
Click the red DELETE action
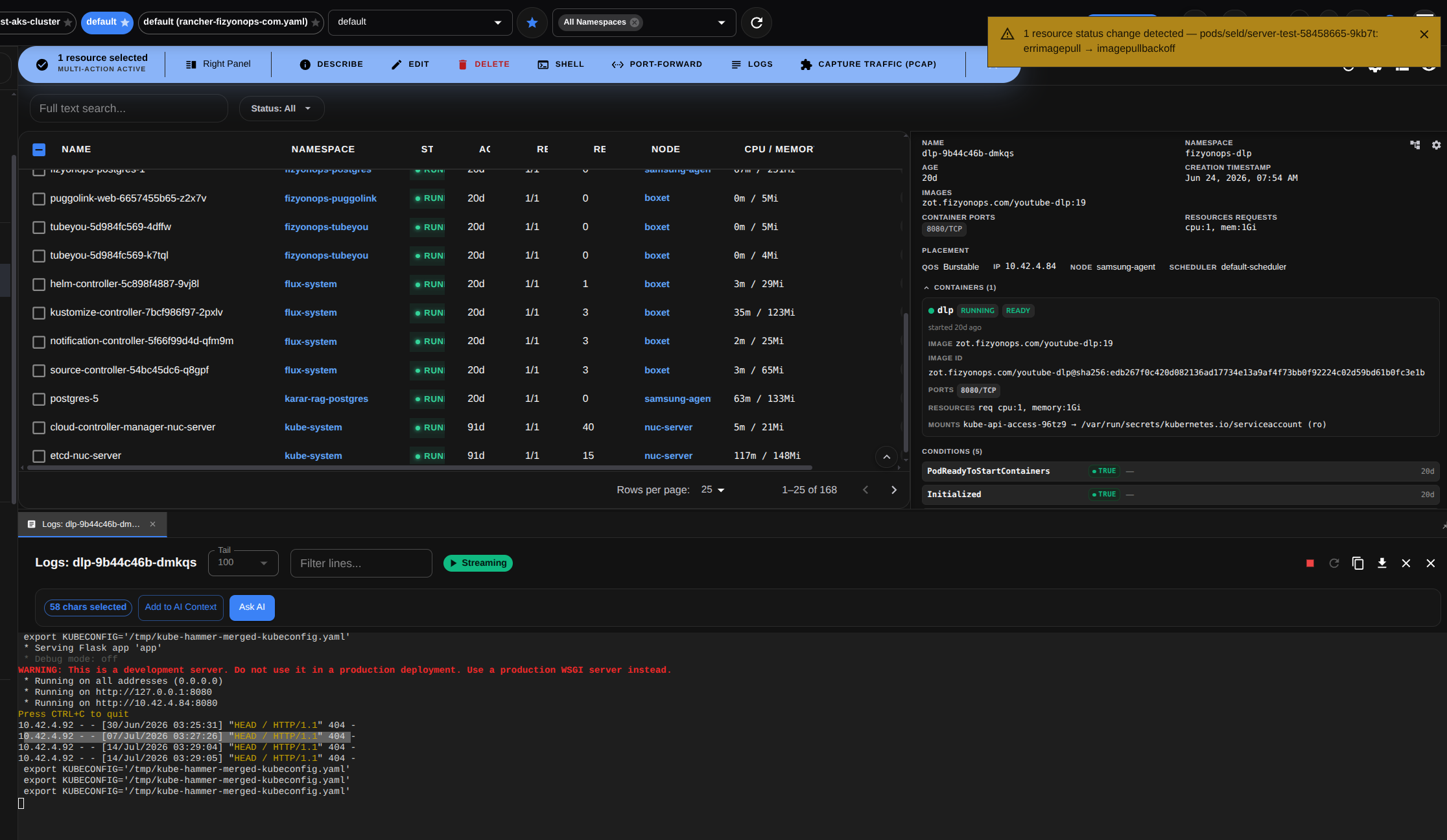[x=484, y=64]
